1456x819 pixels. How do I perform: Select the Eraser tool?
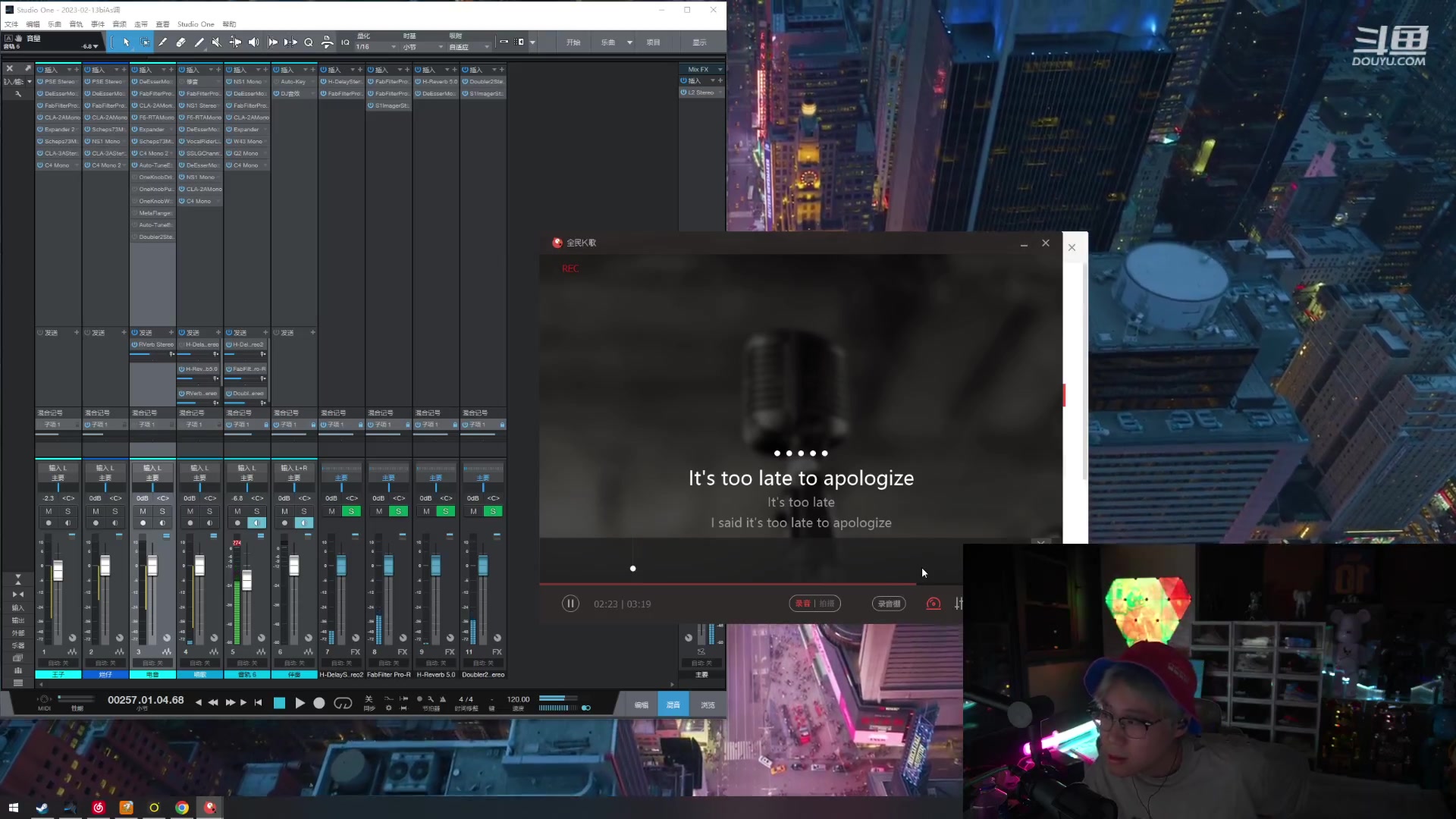pos(180,42)
